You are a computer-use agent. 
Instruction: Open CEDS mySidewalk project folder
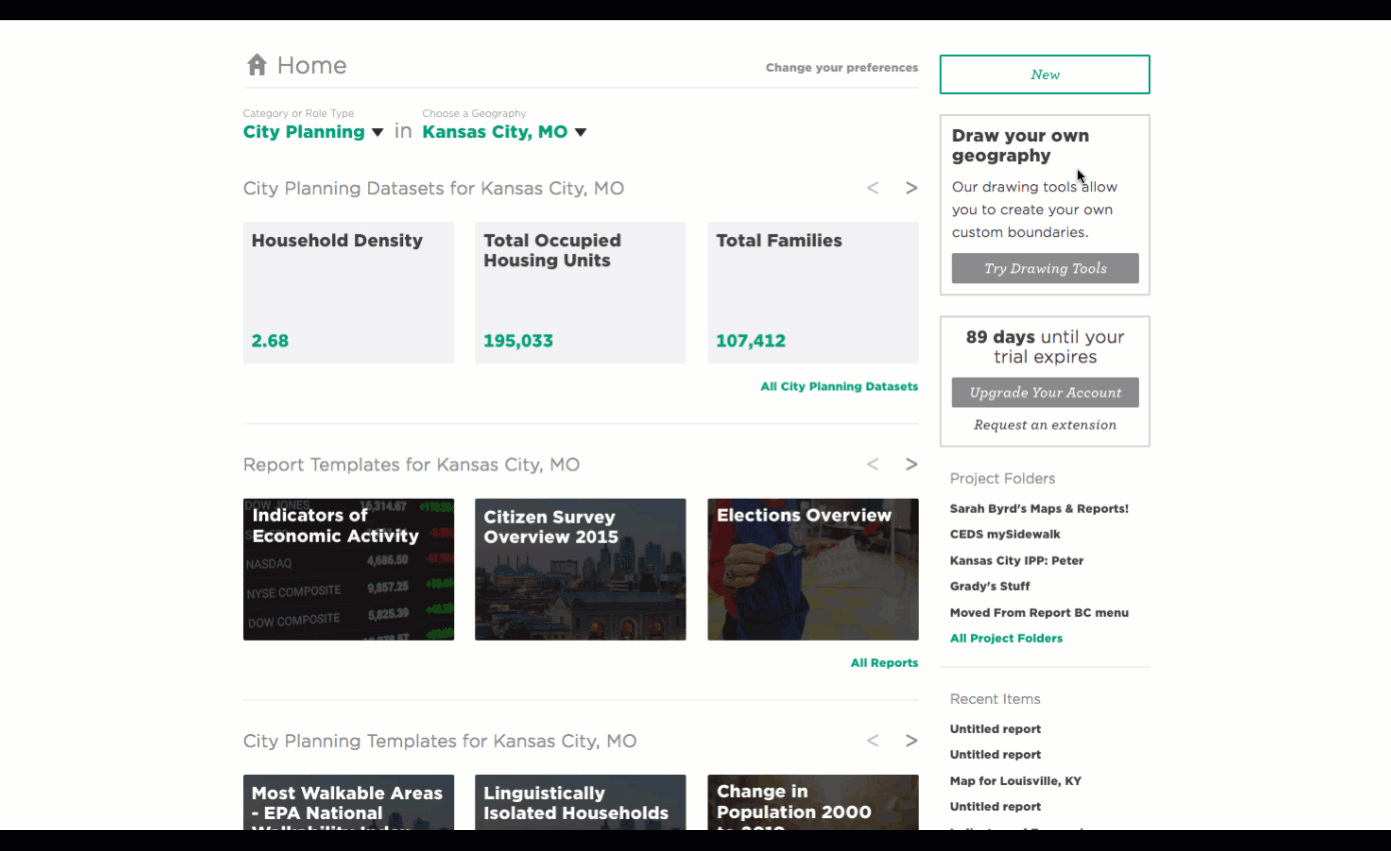click(x=1005, y=535)
